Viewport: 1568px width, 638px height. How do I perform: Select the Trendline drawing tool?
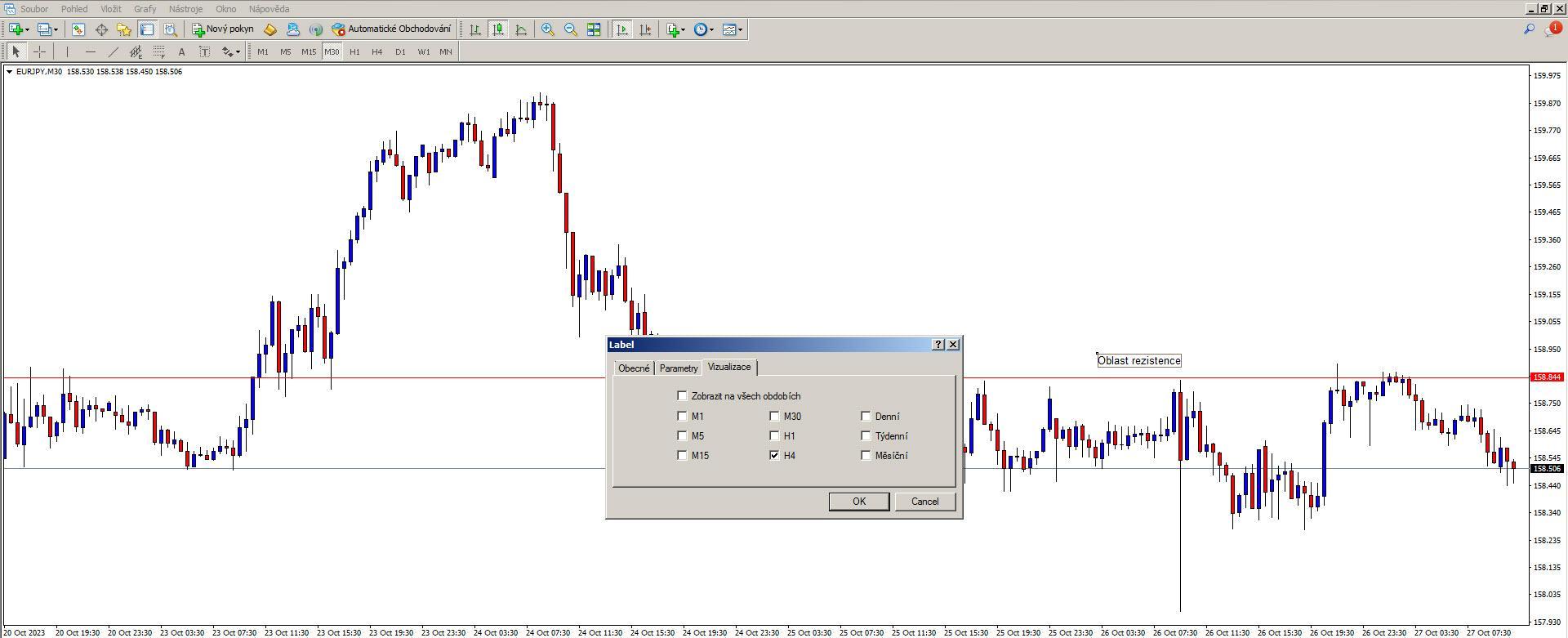(113, 51)
